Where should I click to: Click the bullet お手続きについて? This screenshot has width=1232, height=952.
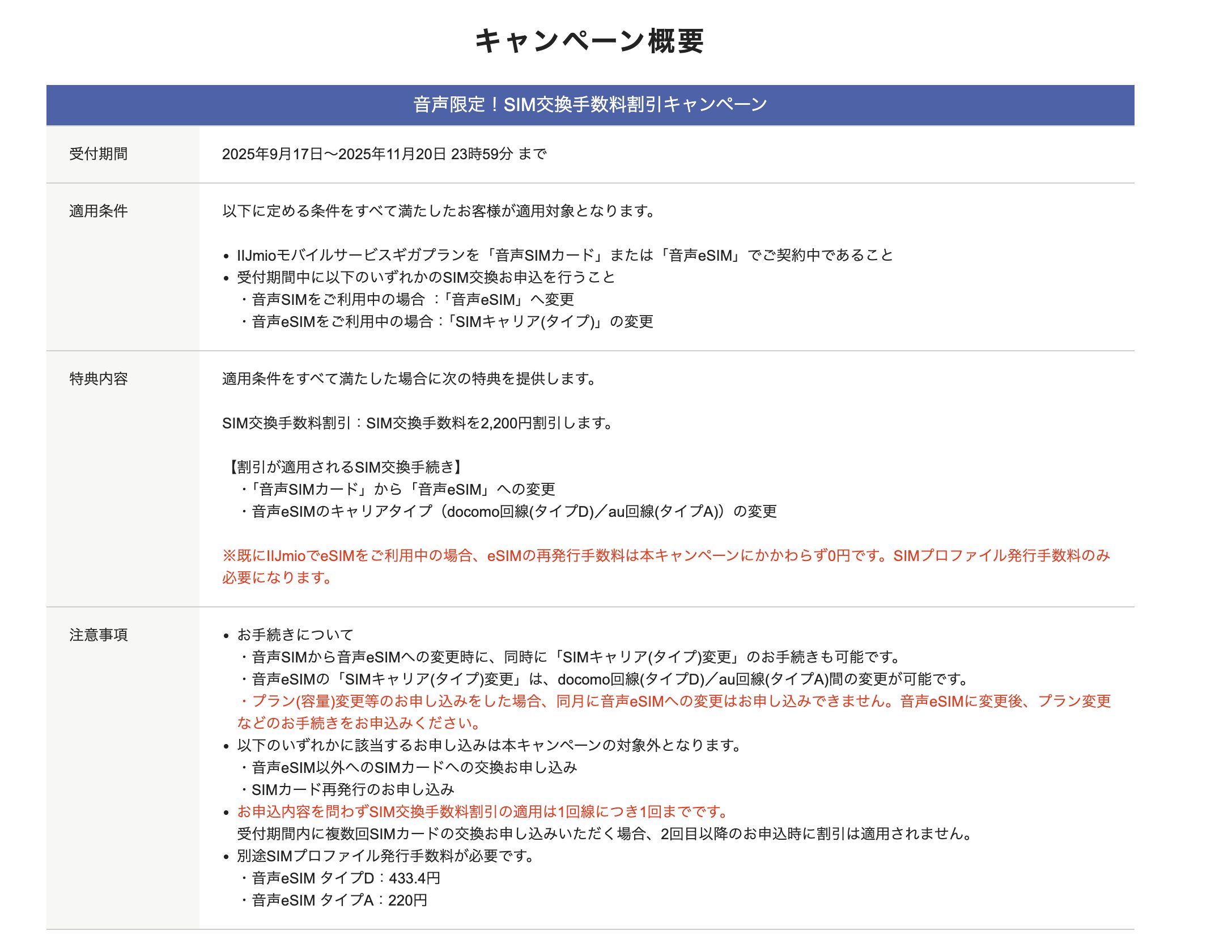pos(295,635)
